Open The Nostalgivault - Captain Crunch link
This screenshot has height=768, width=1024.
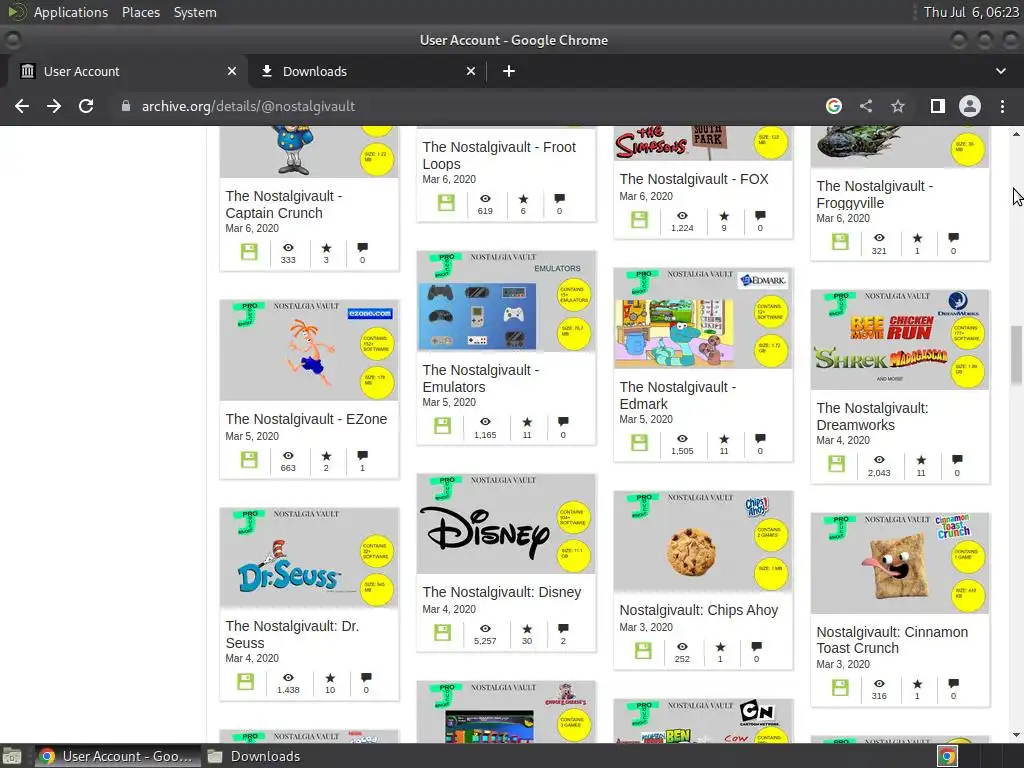tap(283, 204)
